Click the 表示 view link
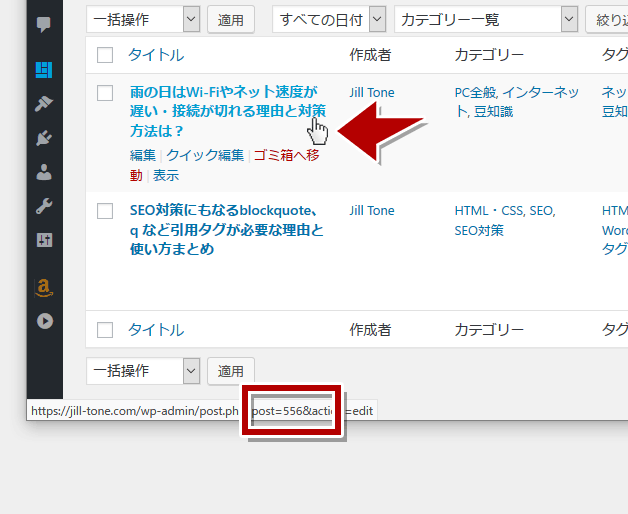 click(166, 175)
